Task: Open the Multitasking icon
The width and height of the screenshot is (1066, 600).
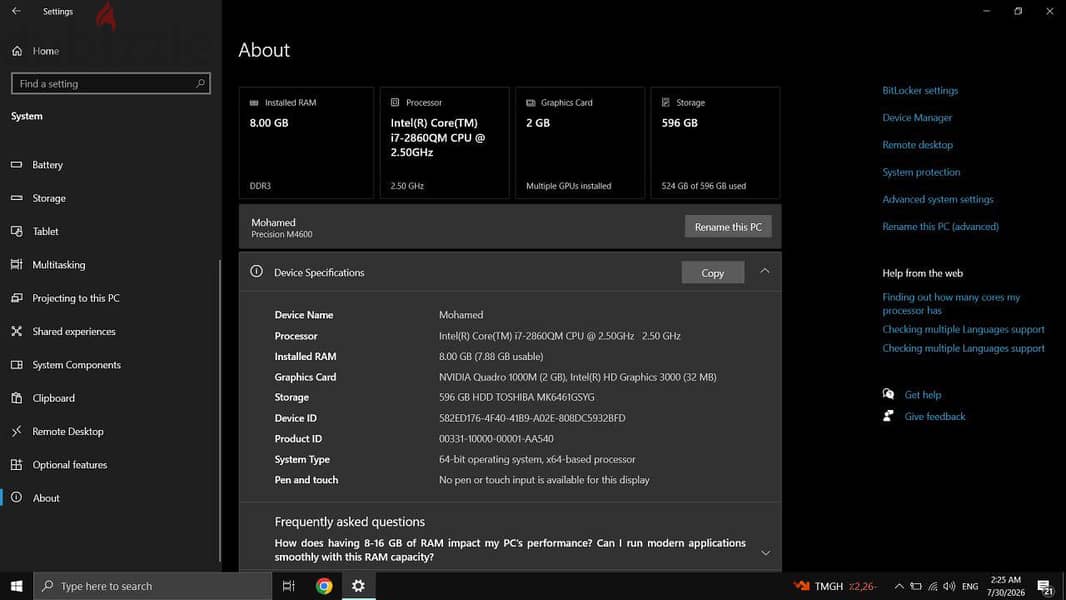Action: click(16, 264)
